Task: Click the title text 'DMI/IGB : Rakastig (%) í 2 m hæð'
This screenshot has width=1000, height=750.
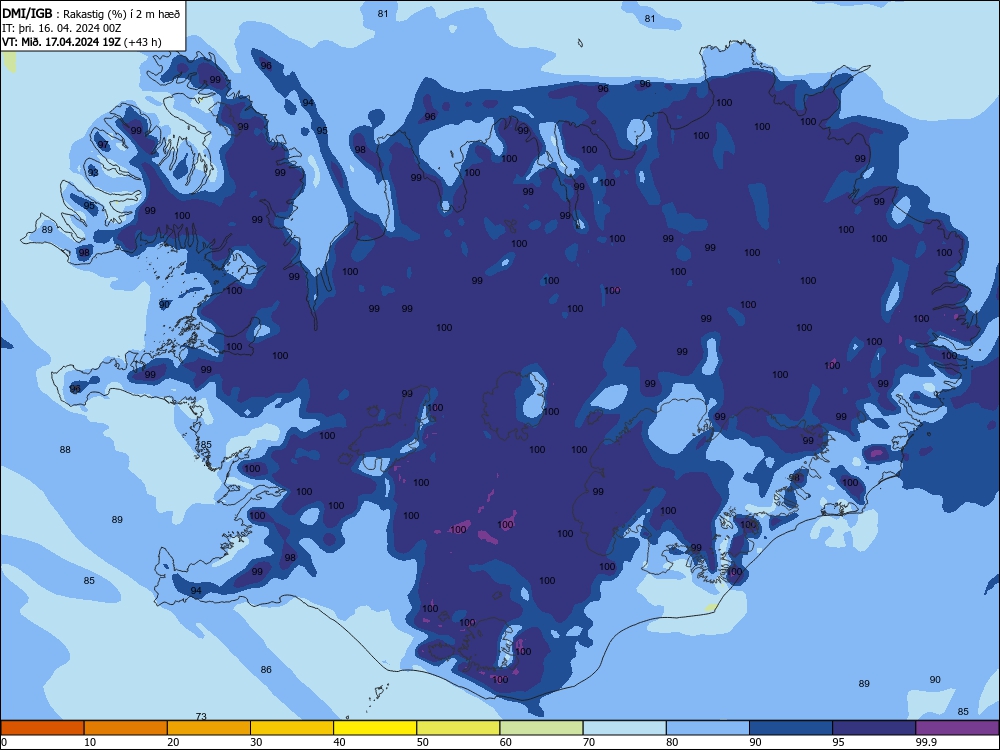Action: 91,14
